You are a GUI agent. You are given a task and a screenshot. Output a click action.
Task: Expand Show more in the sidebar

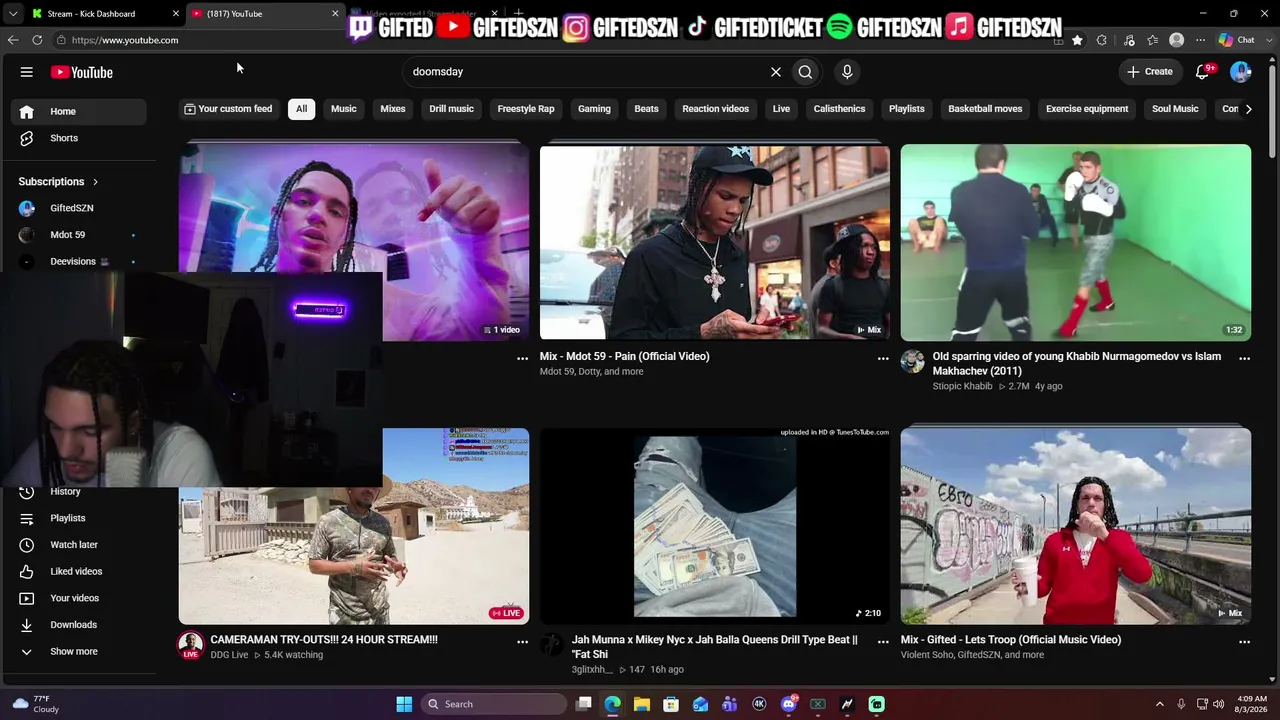tap(80, 651)
